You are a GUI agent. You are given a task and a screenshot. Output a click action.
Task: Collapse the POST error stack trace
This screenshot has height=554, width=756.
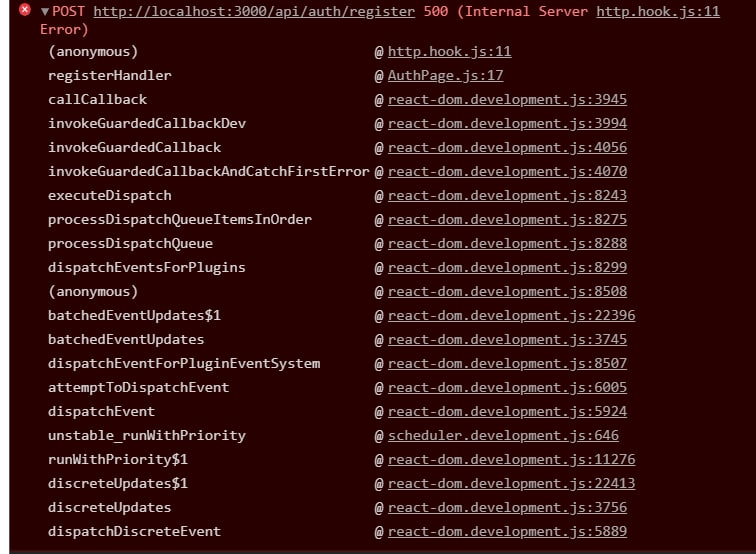(44, 12)
